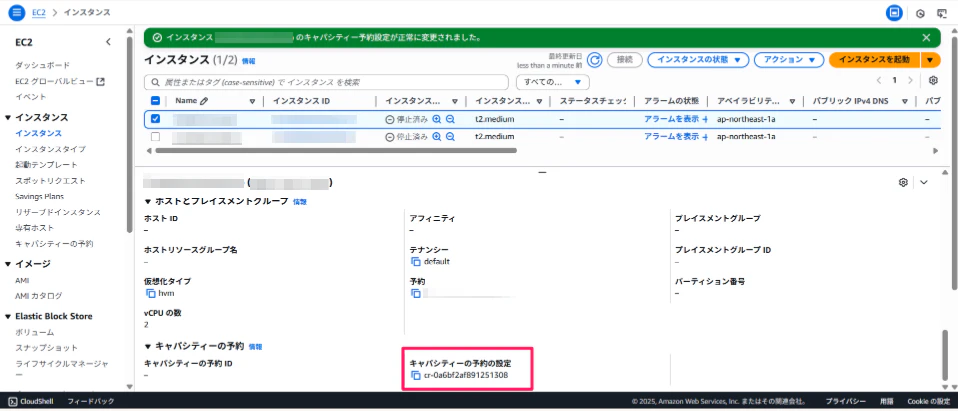The image size is (958, 411).
Task: Collapse the instance detail panel chevron
Action: (924, 182)
